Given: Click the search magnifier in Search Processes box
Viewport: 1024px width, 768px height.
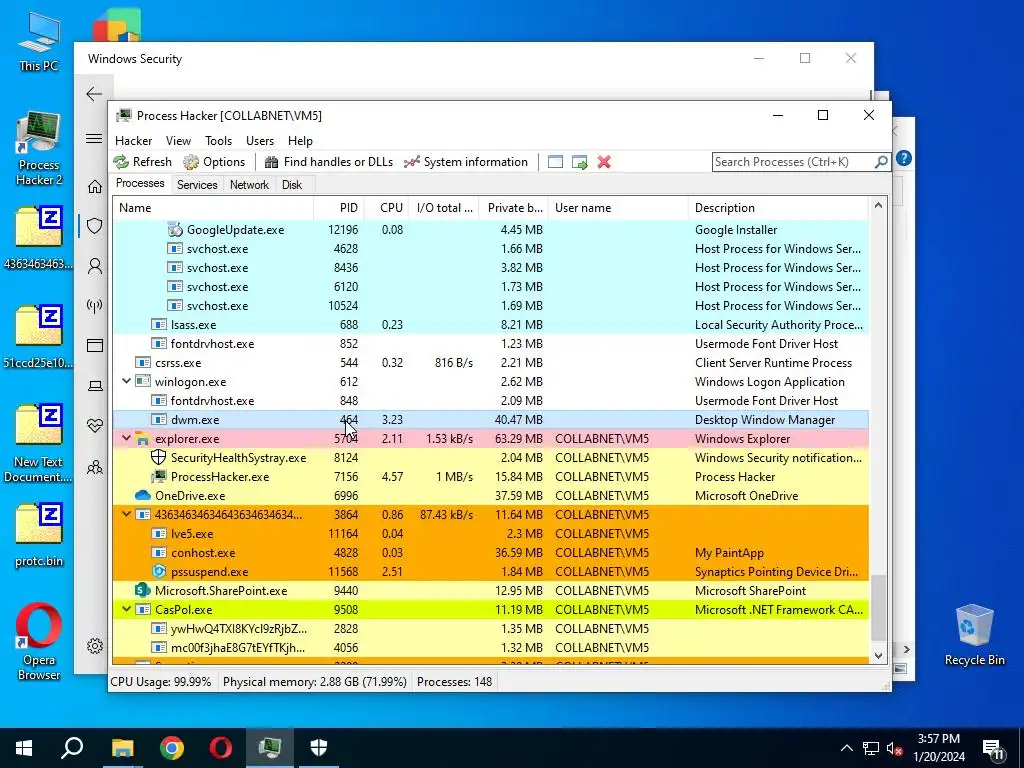Looking at the screenshot, I should (881, 162).
